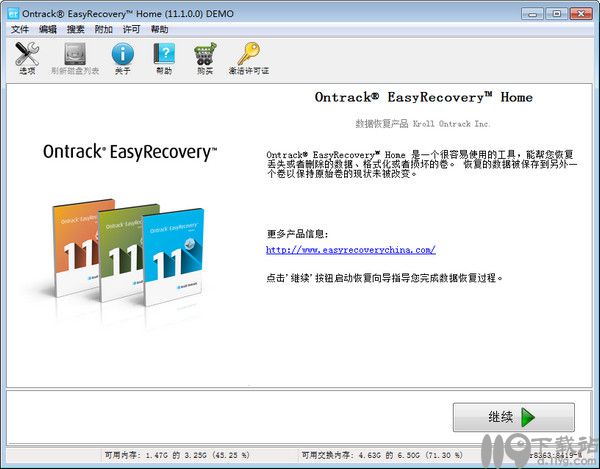The image size is (600, 469).
Task: Open the Help (帮助) book icon
Action: pyautogui.click(x=164, y=58)
